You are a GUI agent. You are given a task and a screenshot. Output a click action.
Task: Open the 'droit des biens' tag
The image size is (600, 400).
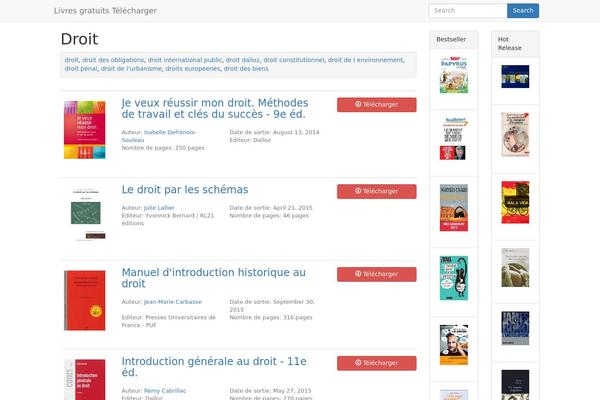[x=246, y=69]
